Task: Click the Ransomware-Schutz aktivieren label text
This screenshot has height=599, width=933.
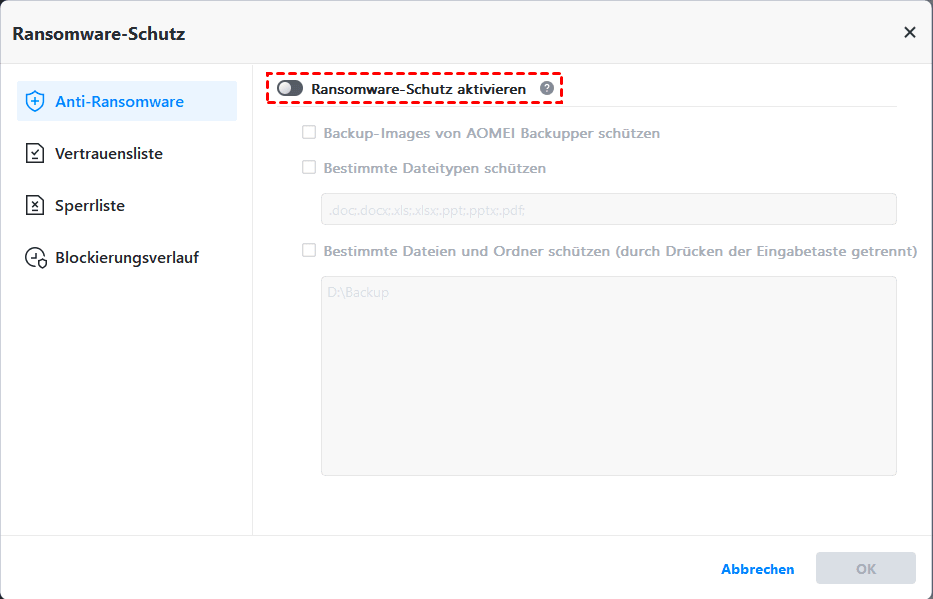Action: point(418,89)
